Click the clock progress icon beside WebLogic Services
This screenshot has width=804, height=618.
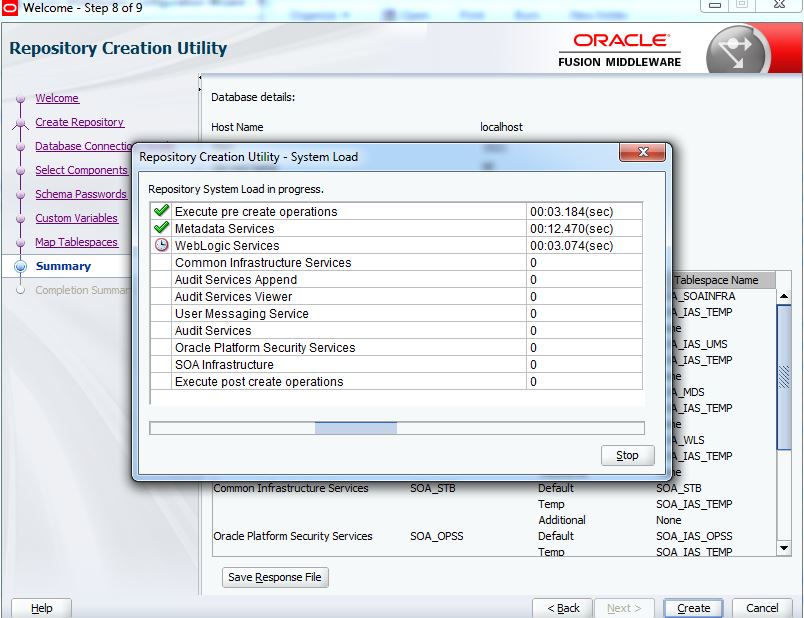point(159,245)
